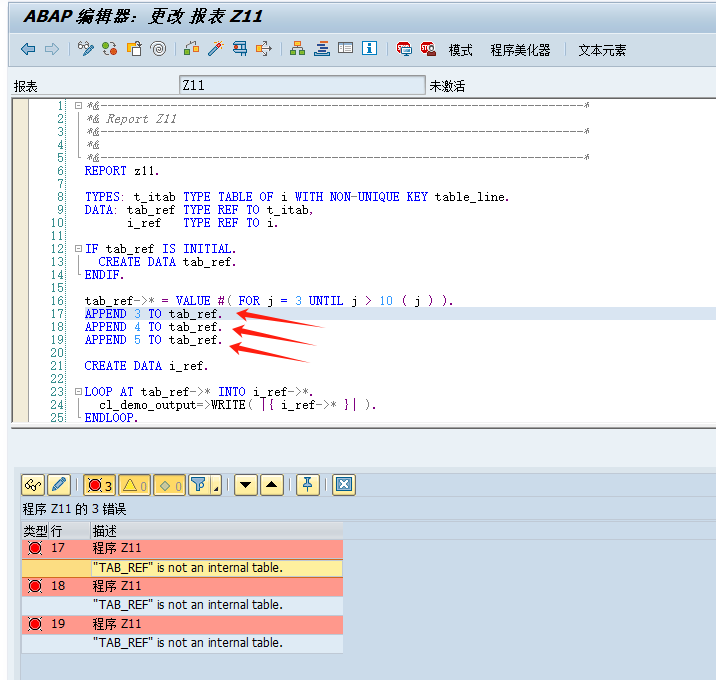Image resolution: width=716 pixels, height=680 pixels.
Task: Toggle Display/Change mode icon
Action: [85, 48]
